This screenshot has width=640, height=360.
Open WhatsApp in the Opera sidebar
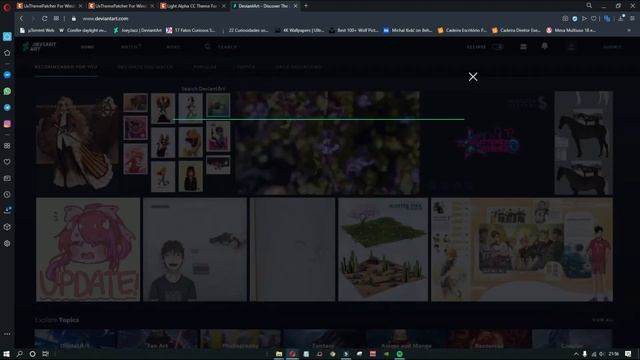[7, 91]
